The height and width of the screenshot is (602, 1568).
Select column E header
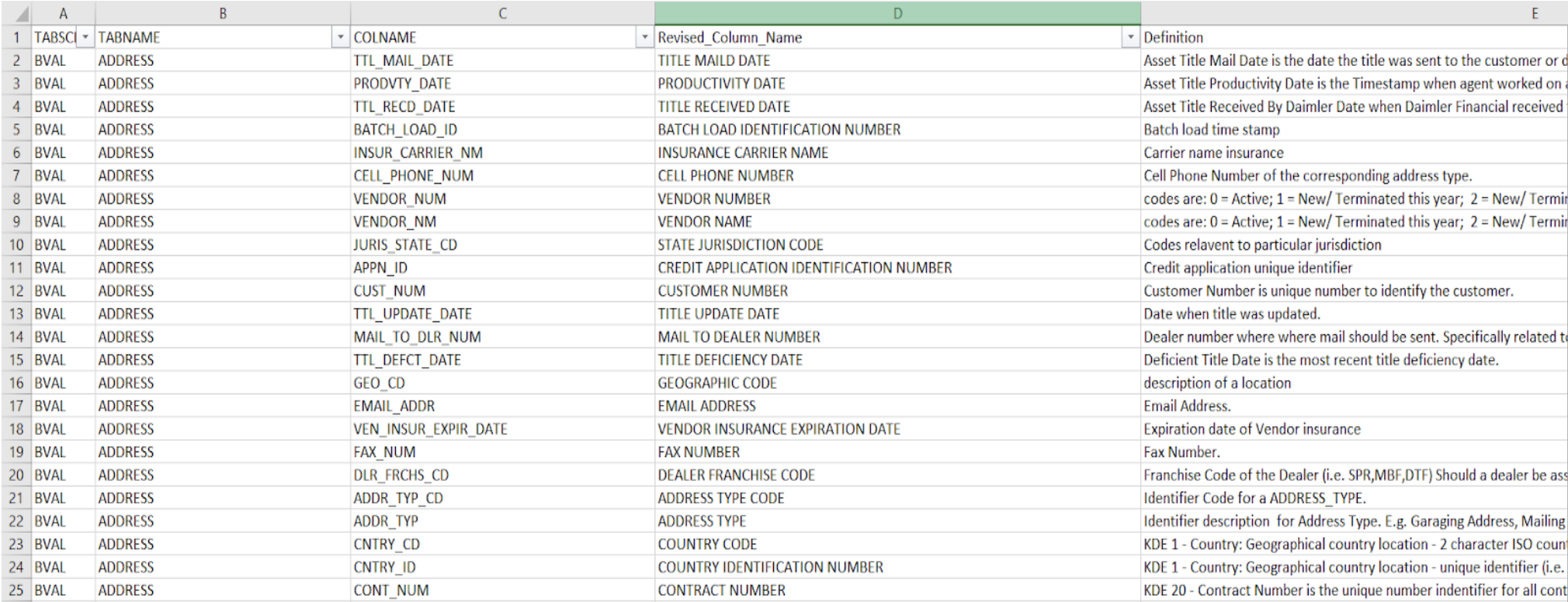pos(1355,13)
